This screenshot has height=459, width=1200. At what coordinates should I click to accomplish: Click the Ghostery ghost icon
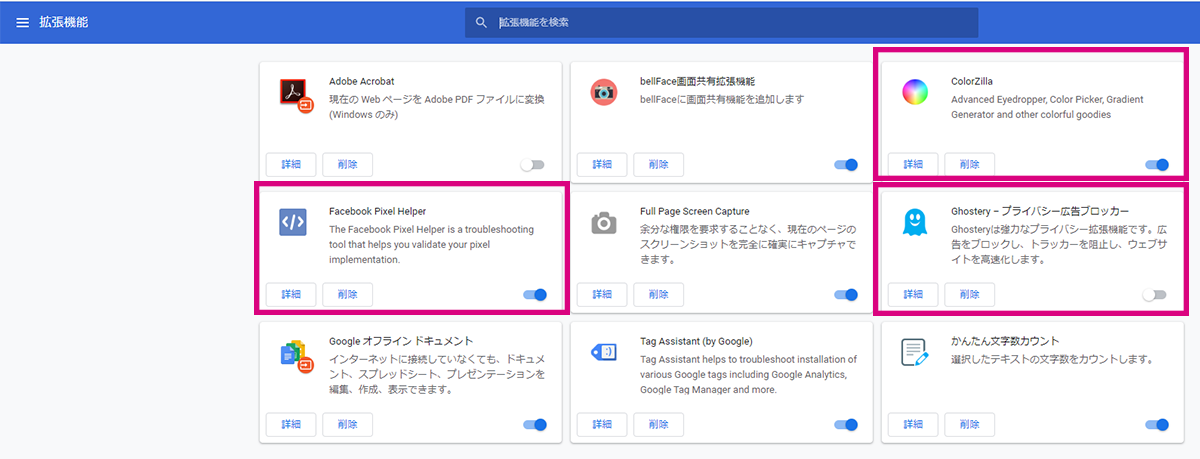(915, 222)
